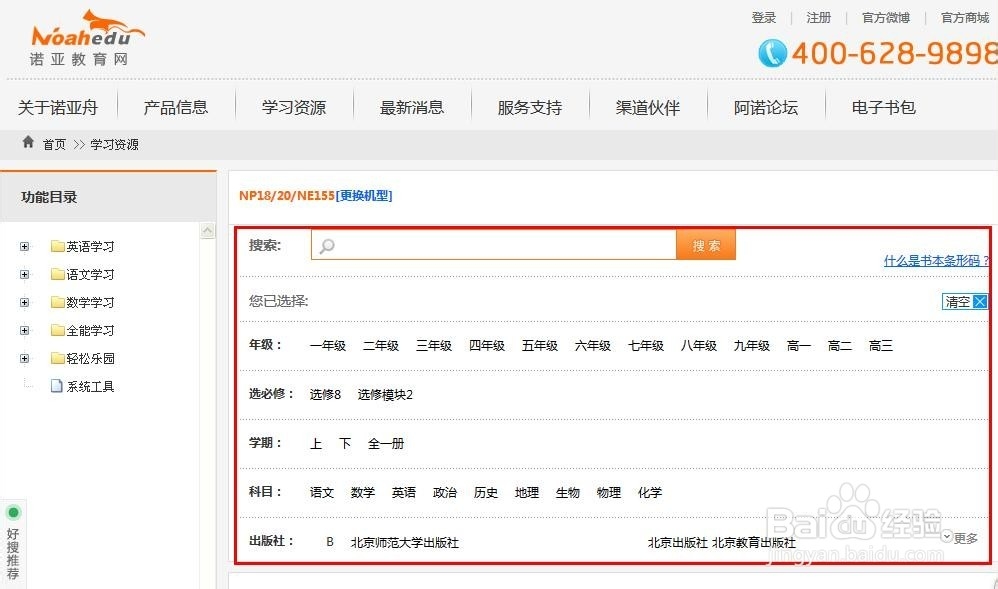Open the 阿诺论坛 menu item
The image size is (998, 589).
coord(765,107)
